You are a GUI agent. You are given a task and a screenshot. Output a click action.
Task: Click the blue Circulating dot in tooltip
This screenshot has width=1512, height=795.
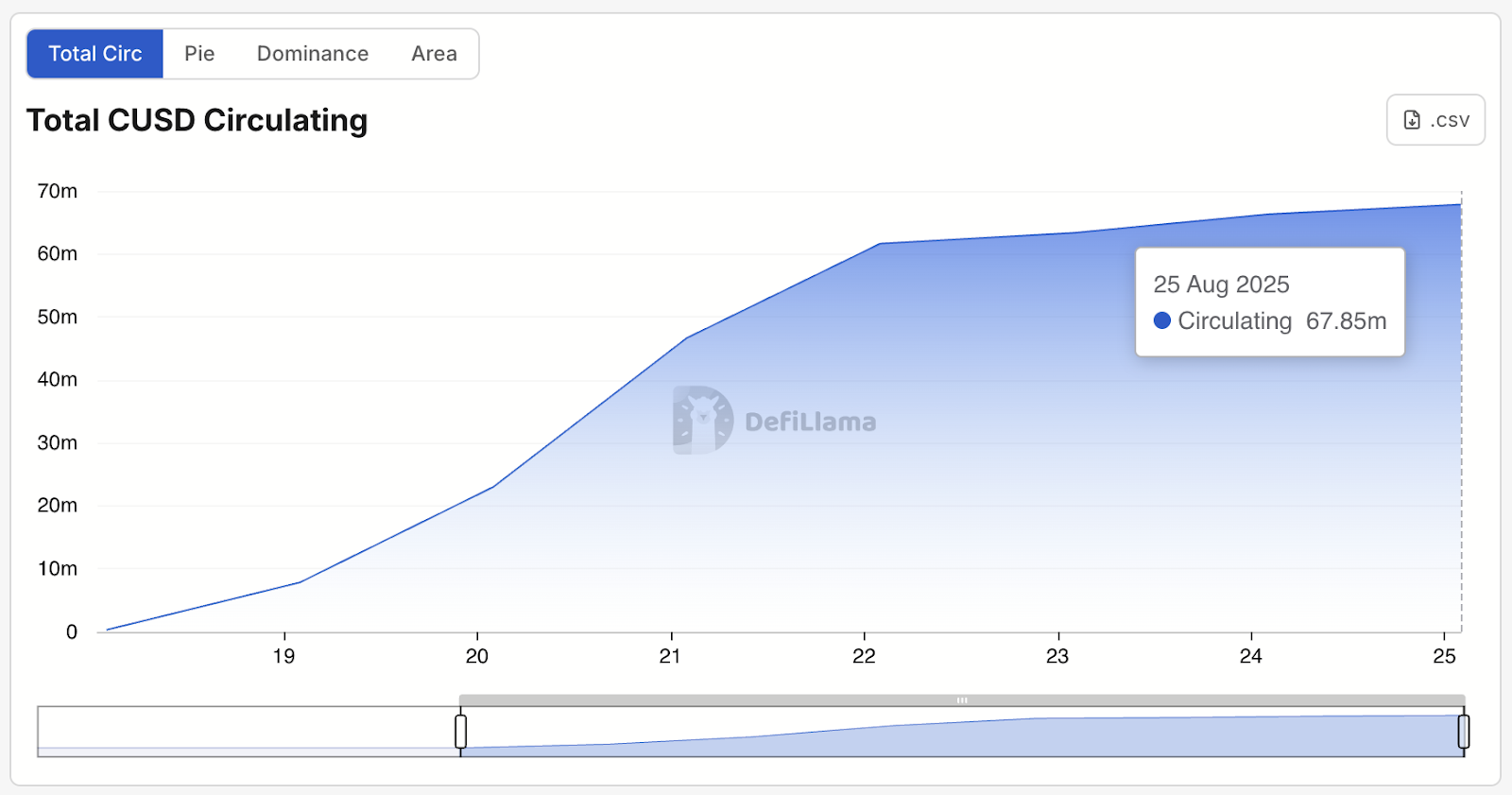[1162, 320]
